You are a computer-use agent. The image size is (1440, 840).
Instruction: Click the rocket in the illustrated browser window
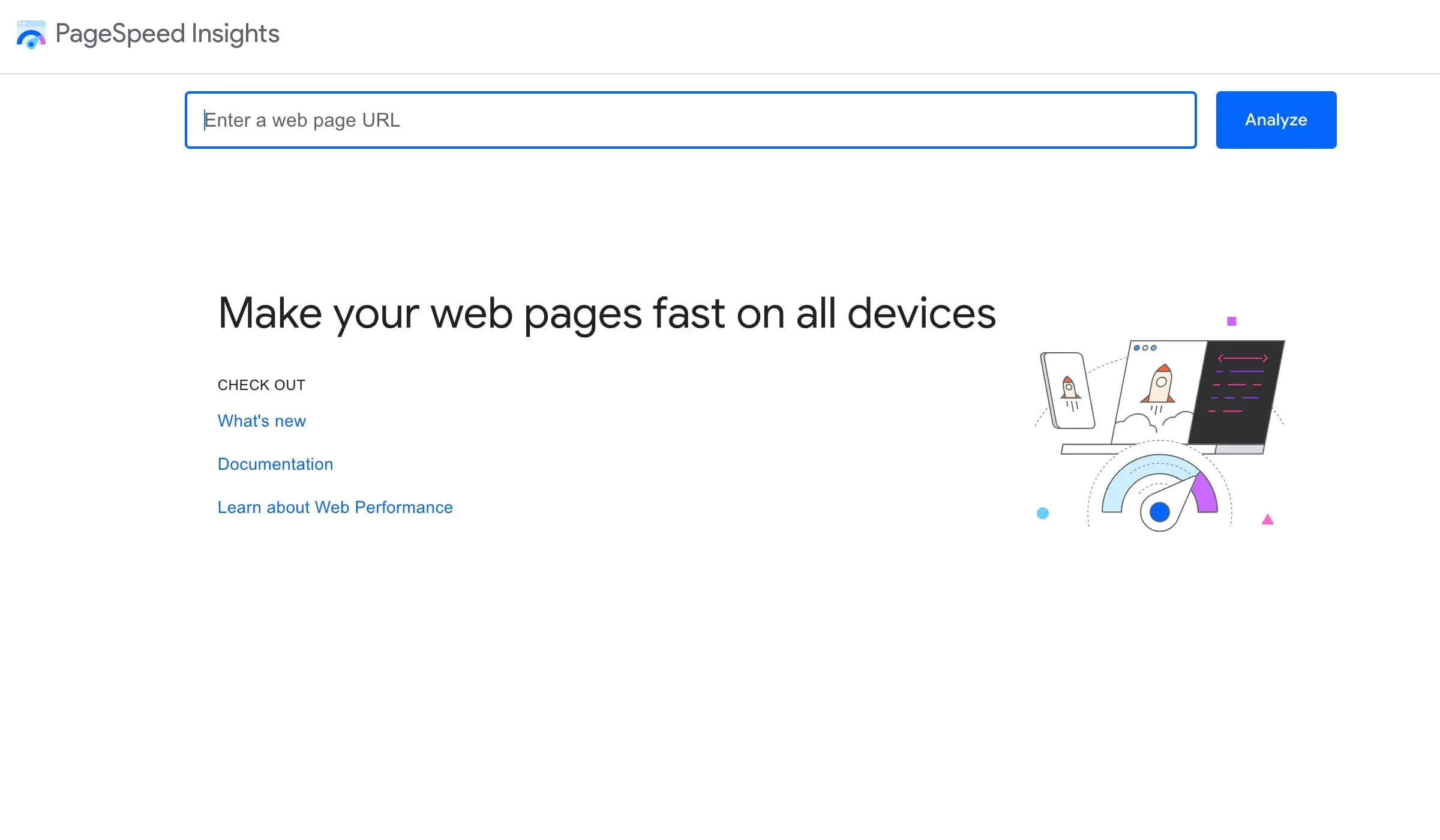pyautogui.click(x=1159, y=385)
